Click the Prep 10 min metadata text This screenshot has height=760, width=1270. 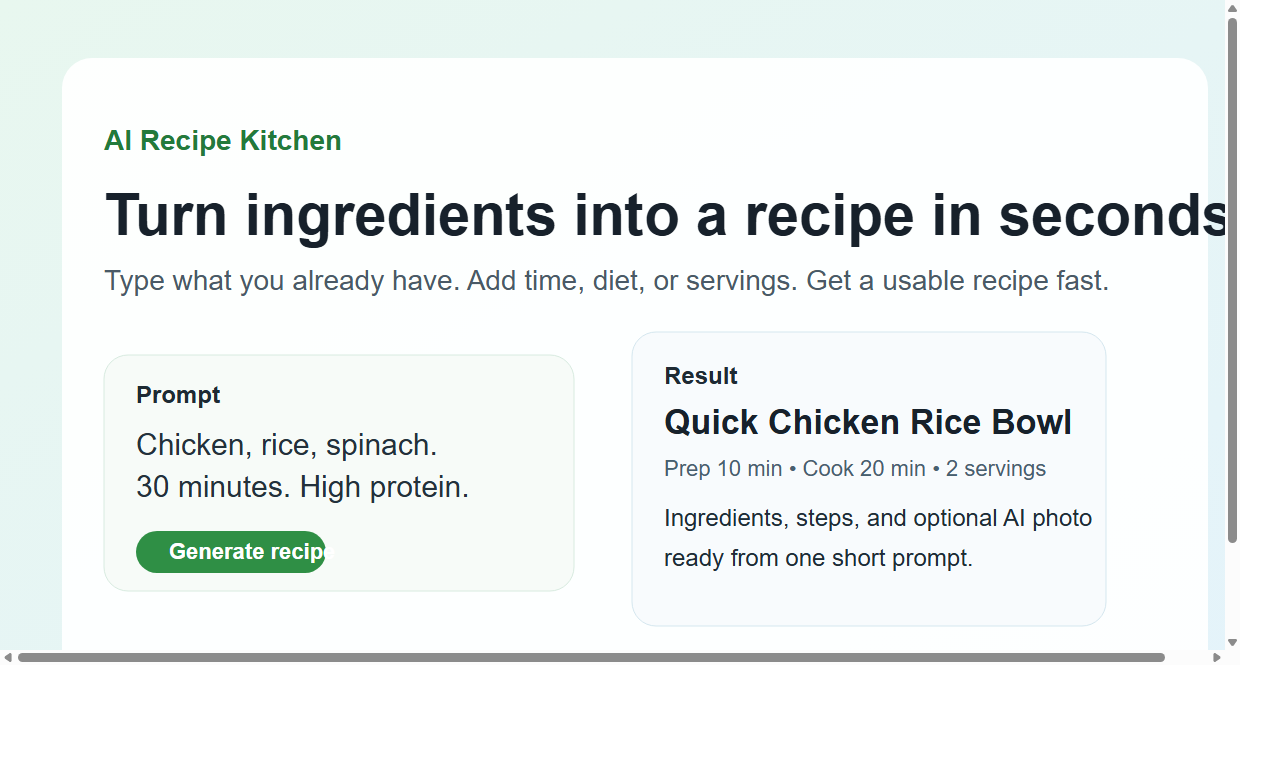point(722,467)
